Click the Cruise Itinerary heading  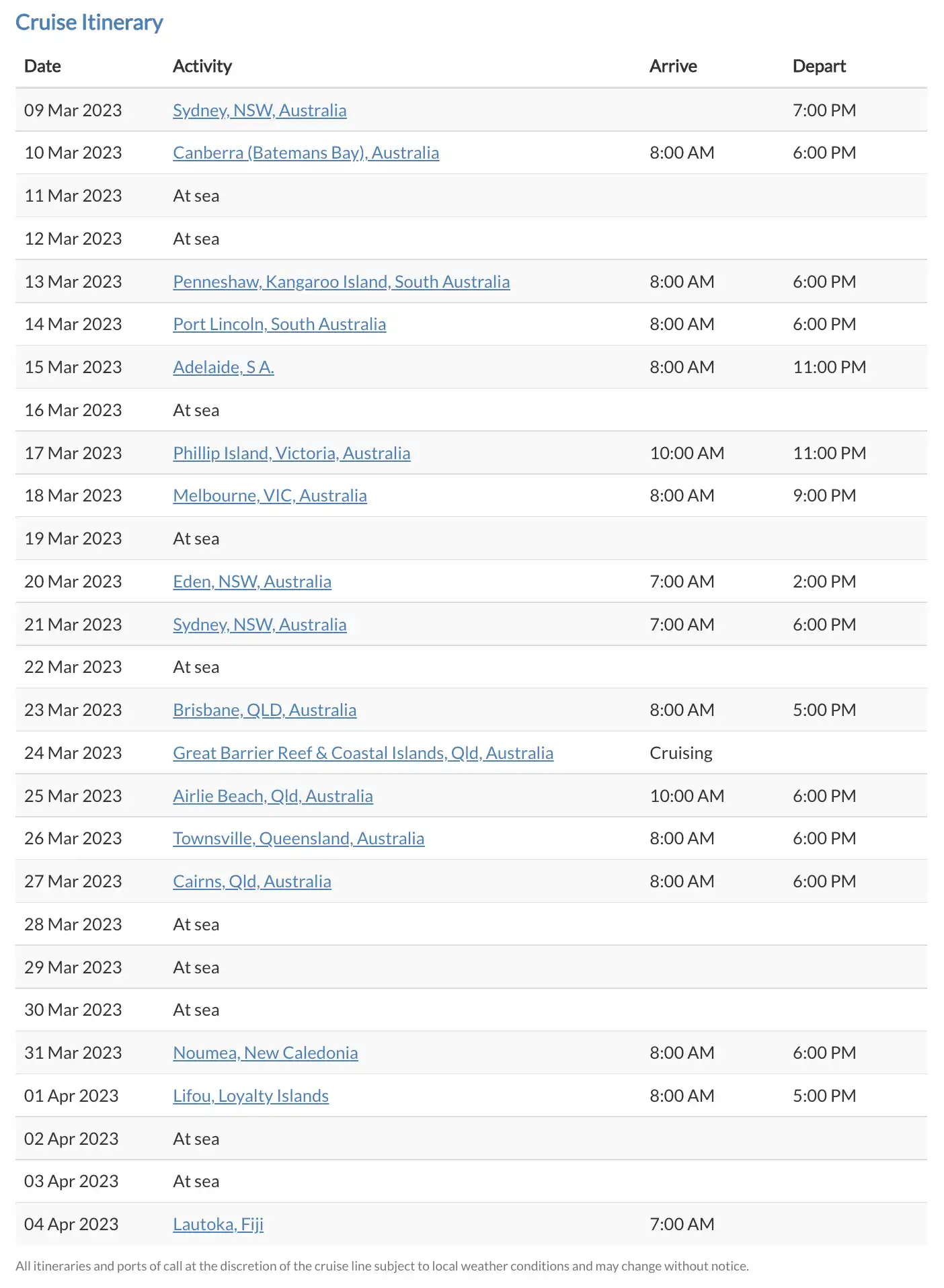click(x=89, y=23)
